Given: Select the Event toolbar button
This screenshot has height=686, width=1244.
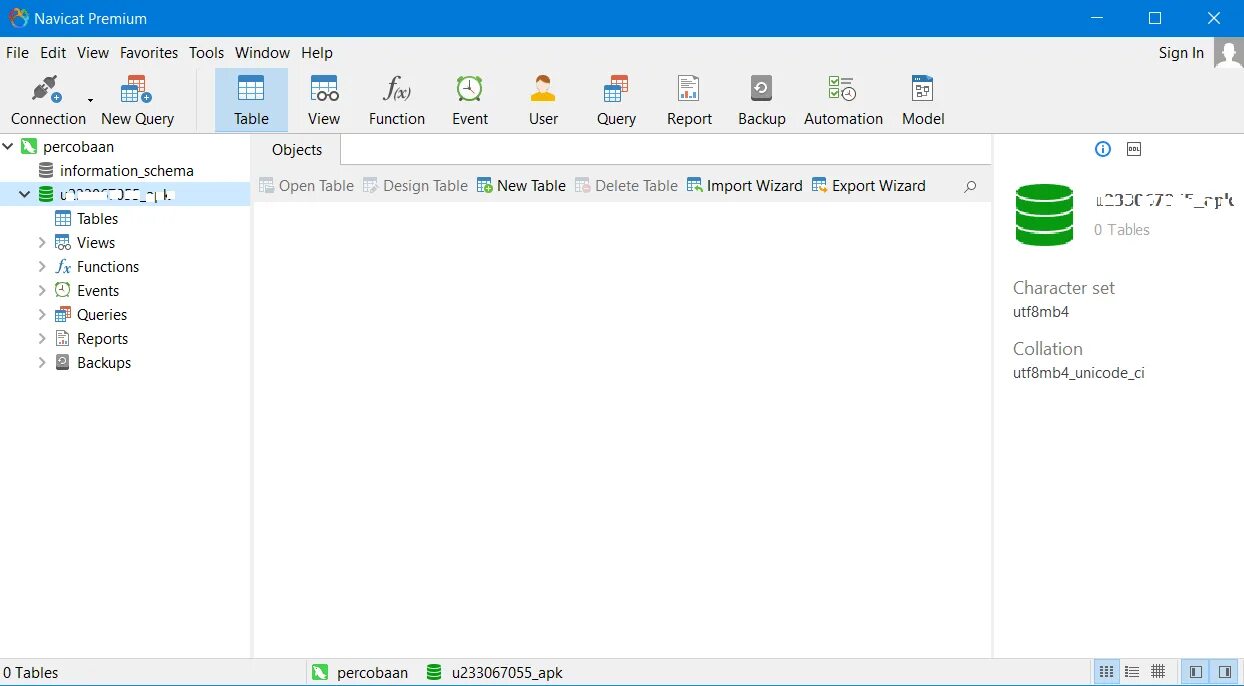Looking at the screenshot, I should tap(470, 100).
